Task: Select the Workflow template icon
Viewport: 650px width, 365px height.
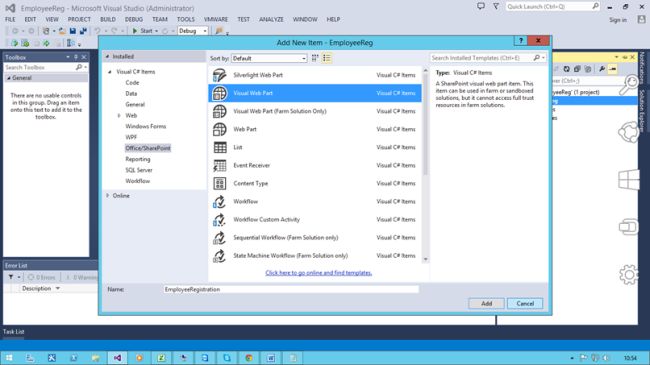Action: point(220,202)
